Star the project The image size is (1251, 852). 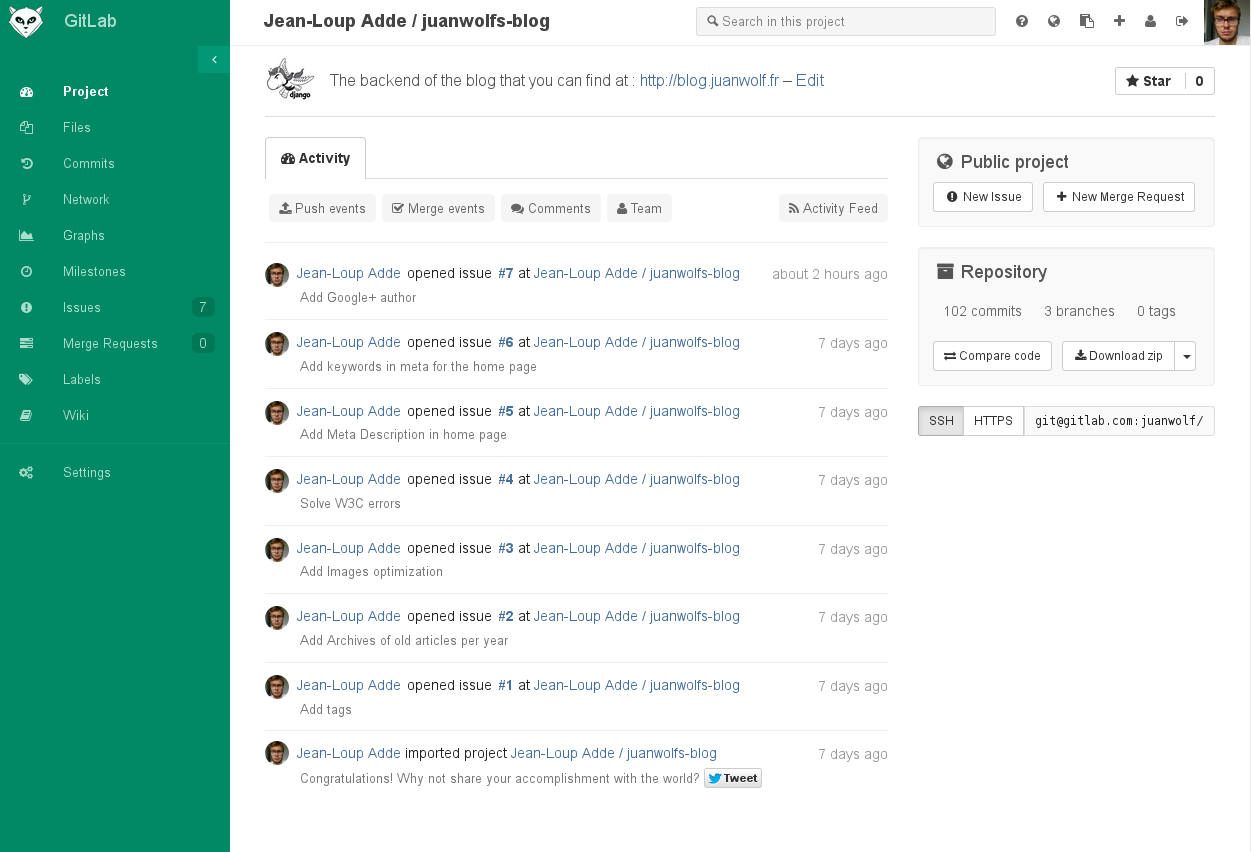(1149, 81)
